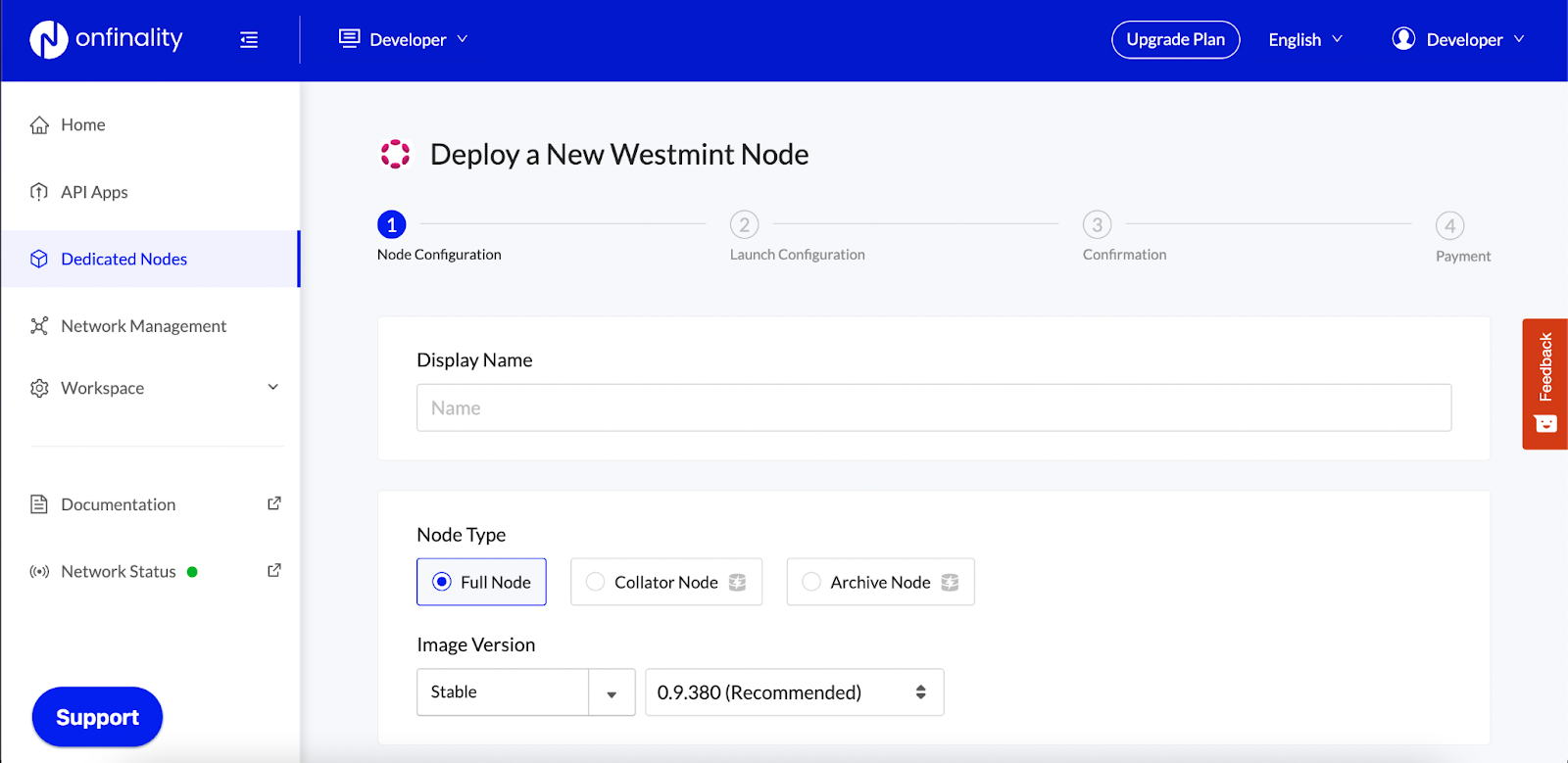
Task: Click the 'Display Name' label
Action: [474, 359]
